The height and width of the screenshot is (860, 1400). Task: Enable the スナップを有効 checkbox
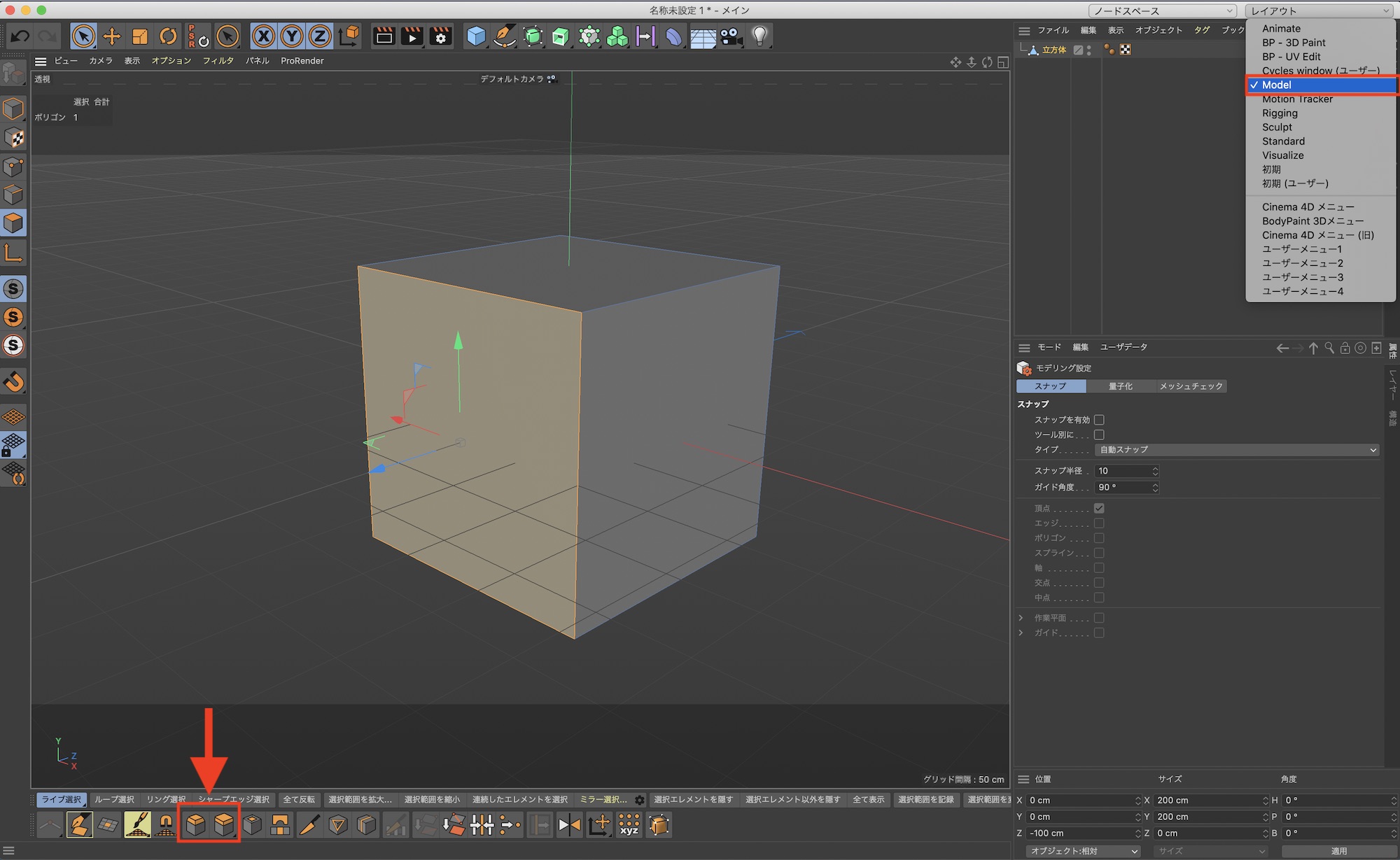pos(1099,420)
